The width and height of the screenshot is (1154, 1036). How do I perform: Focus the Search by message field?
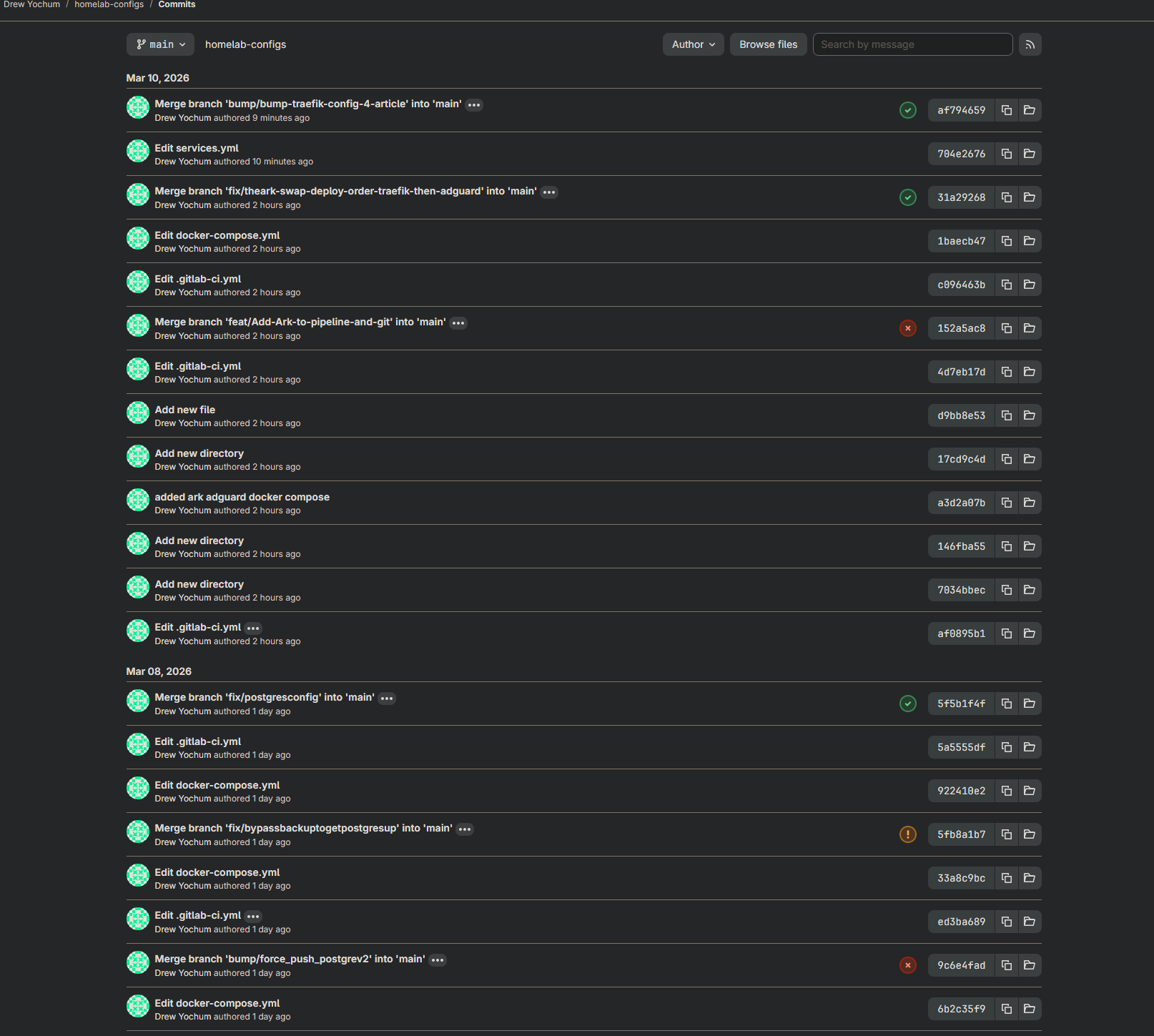click(x=912, y=44)
